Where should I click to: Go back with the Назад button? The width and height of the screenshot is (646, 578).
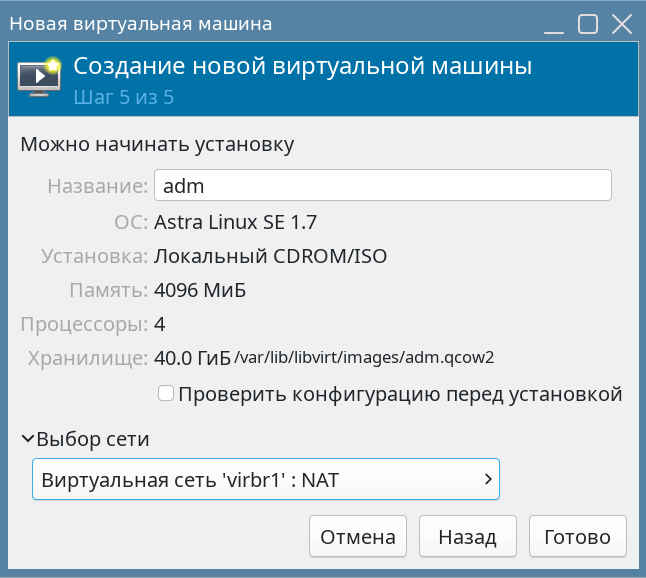(x=467, y=537)
